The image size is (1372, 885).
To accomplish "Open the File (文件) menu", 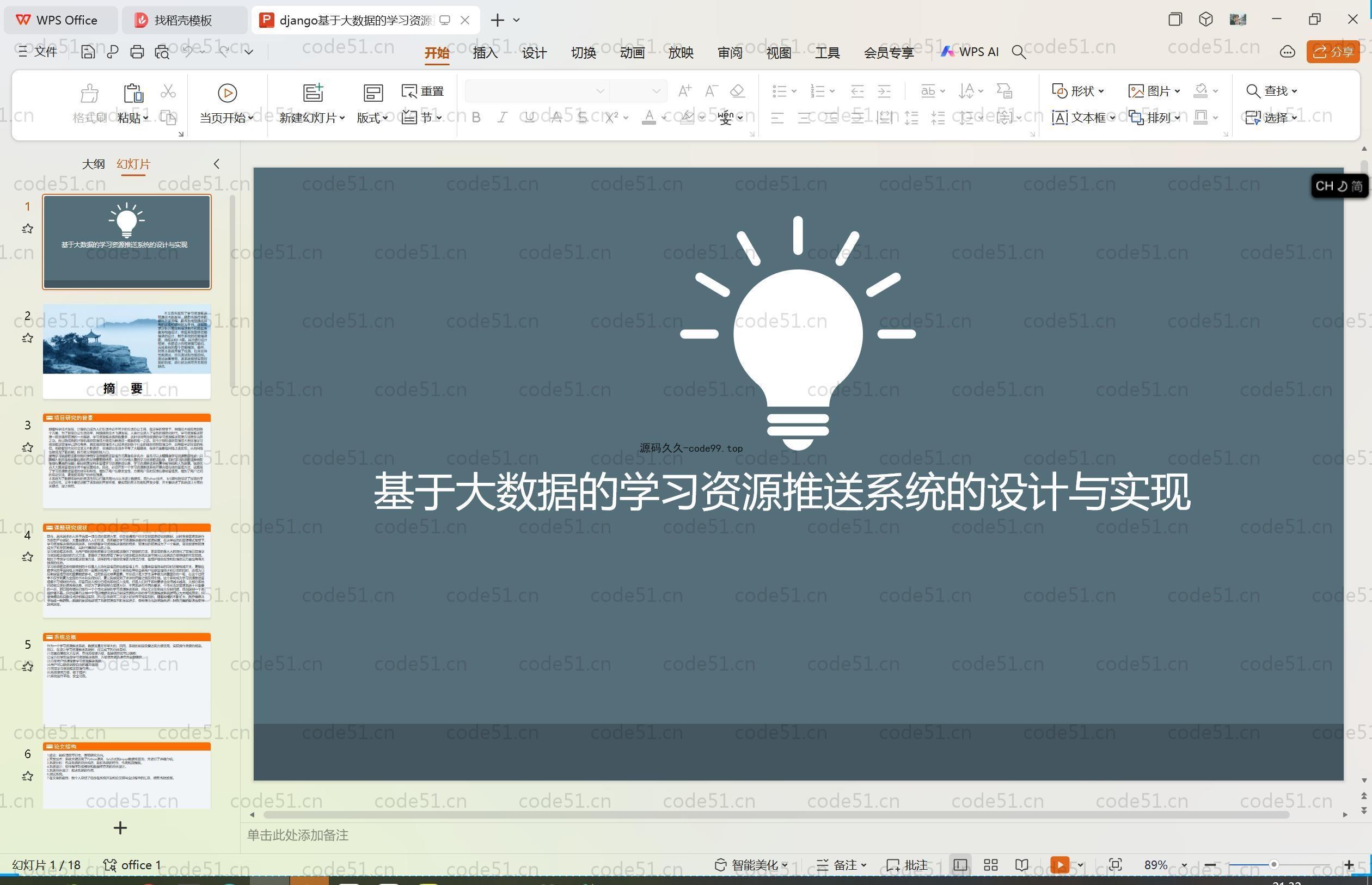I will 38,52.
